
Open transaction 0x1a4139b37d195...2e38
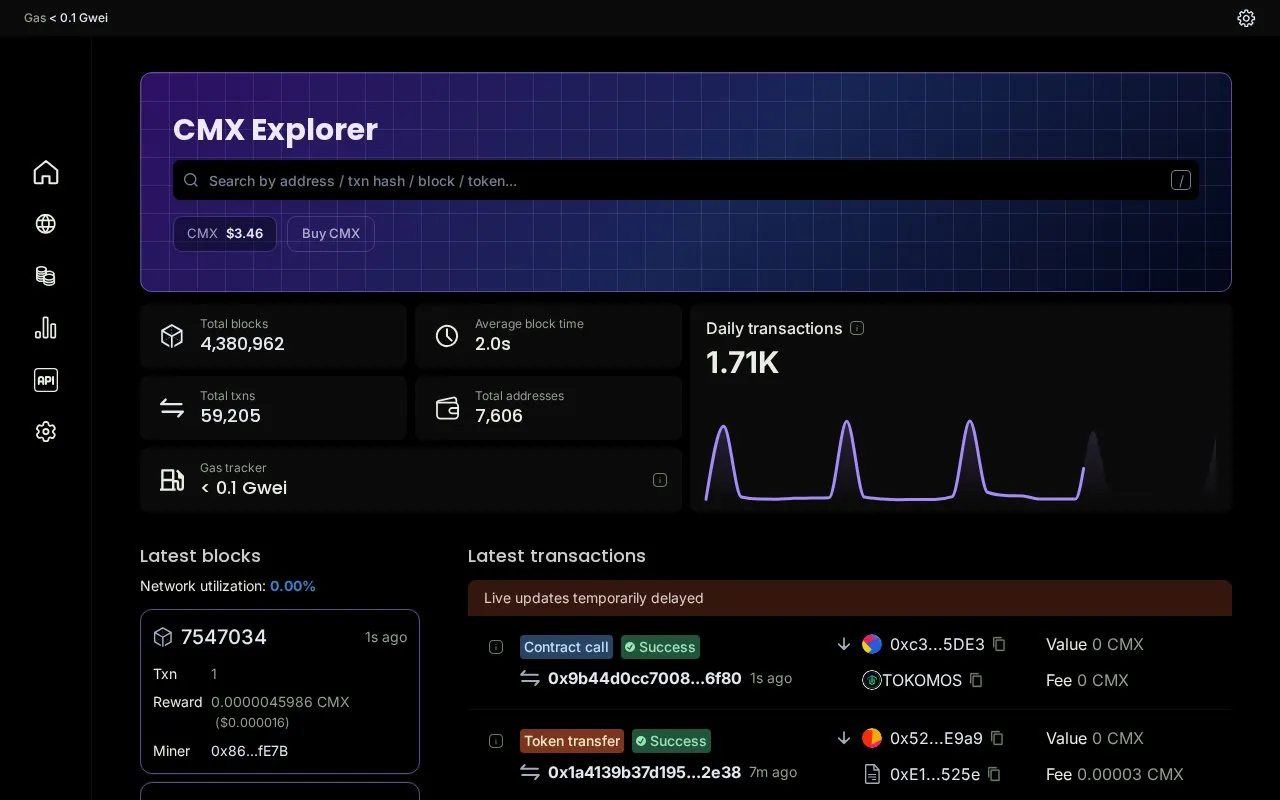point(645,773)
